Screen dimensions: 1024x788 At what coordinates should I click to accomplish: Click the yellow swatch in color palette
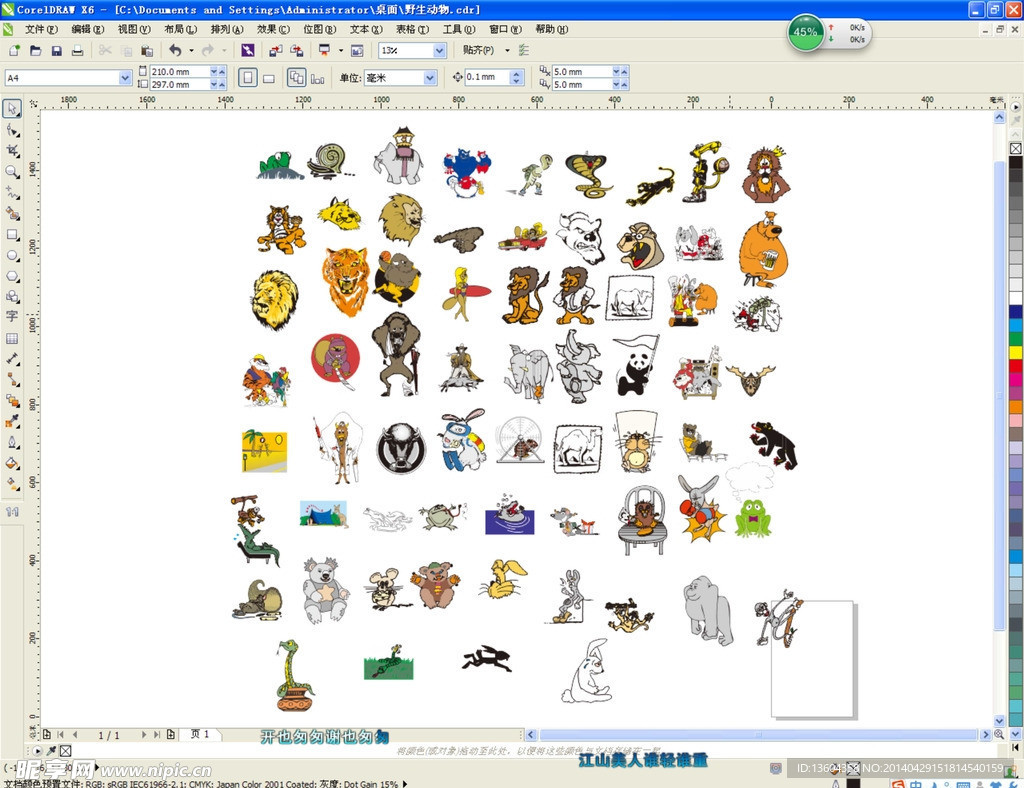point(1016,352)
